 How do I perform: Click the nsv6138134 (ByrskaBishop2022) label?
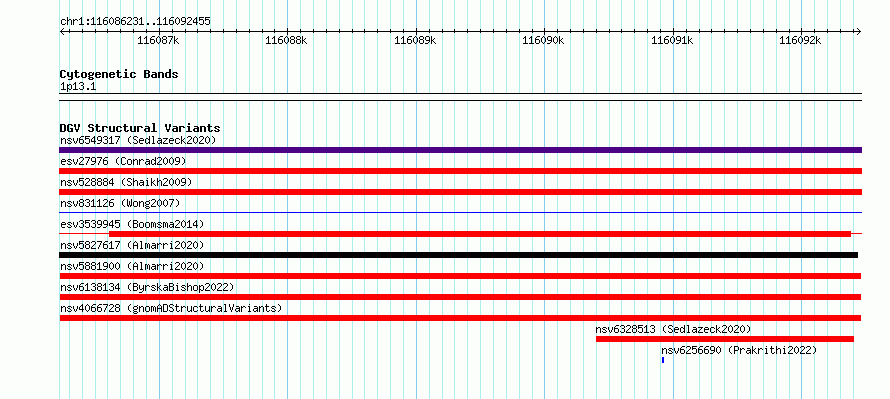pos(147,287)
